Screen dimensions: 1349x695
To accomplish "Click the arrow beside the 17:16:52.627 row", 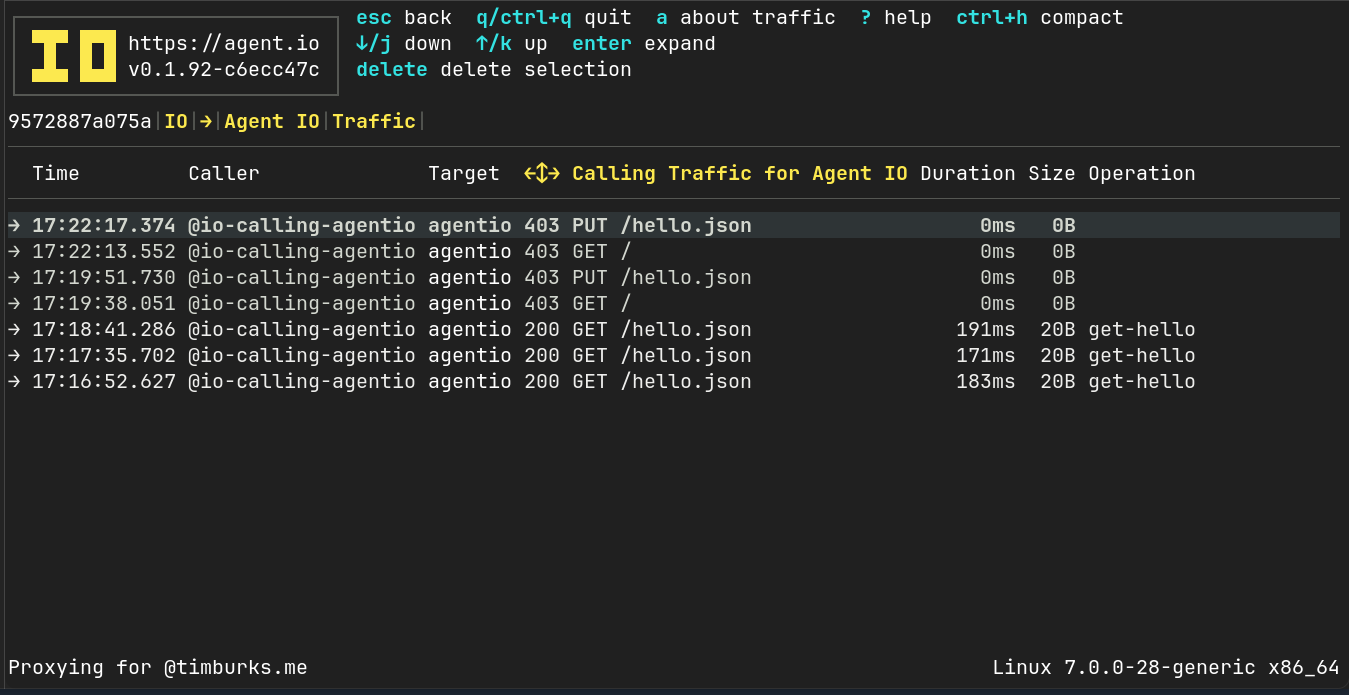I will click(14, 382).
